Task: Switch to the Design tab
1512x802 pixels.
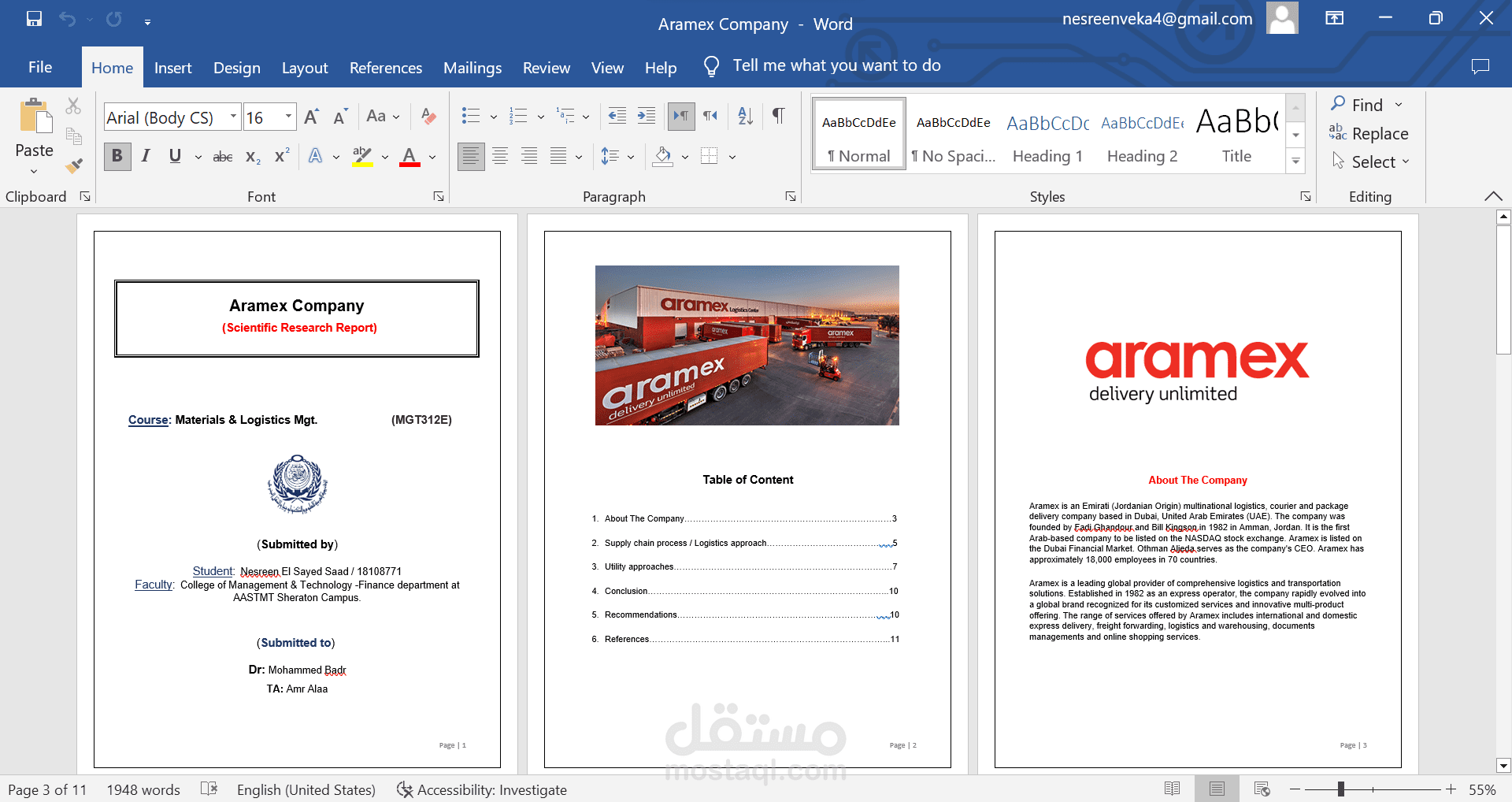Action: [237, 68]
